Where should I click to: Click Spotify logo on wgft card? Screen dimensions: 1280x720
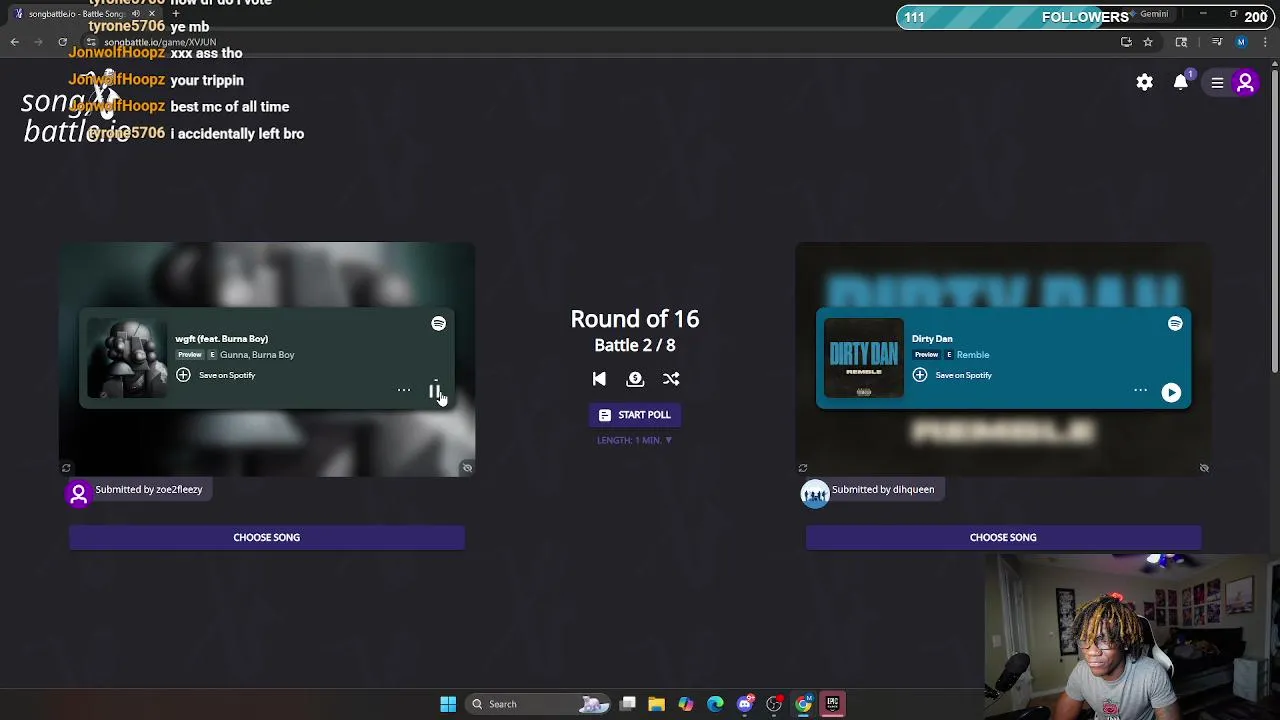coord(438,323)
